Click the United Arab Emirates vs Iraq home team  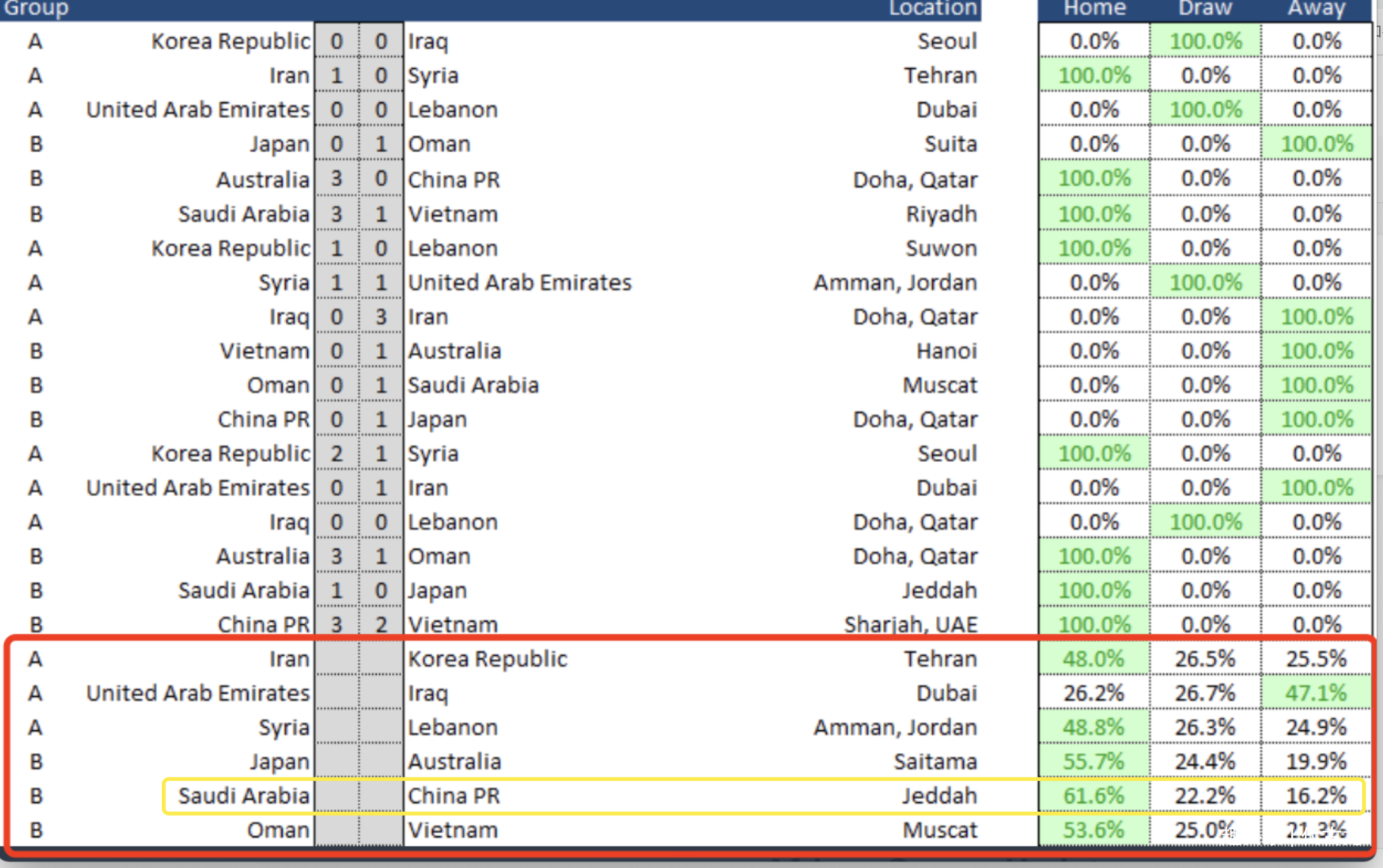pyautogui.click(x=198, y=693)
